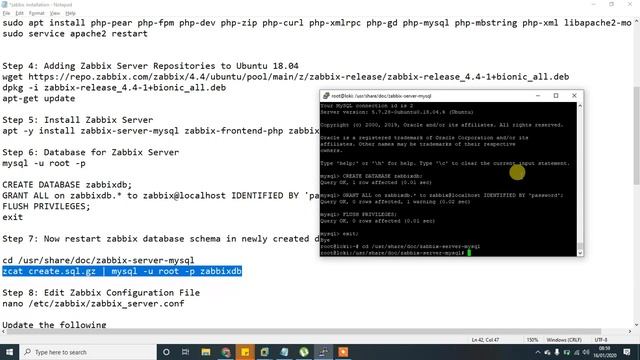Open the taskbar clock and date
The width and height of the screenshot is (640, 360).
(x=604, y=352)
